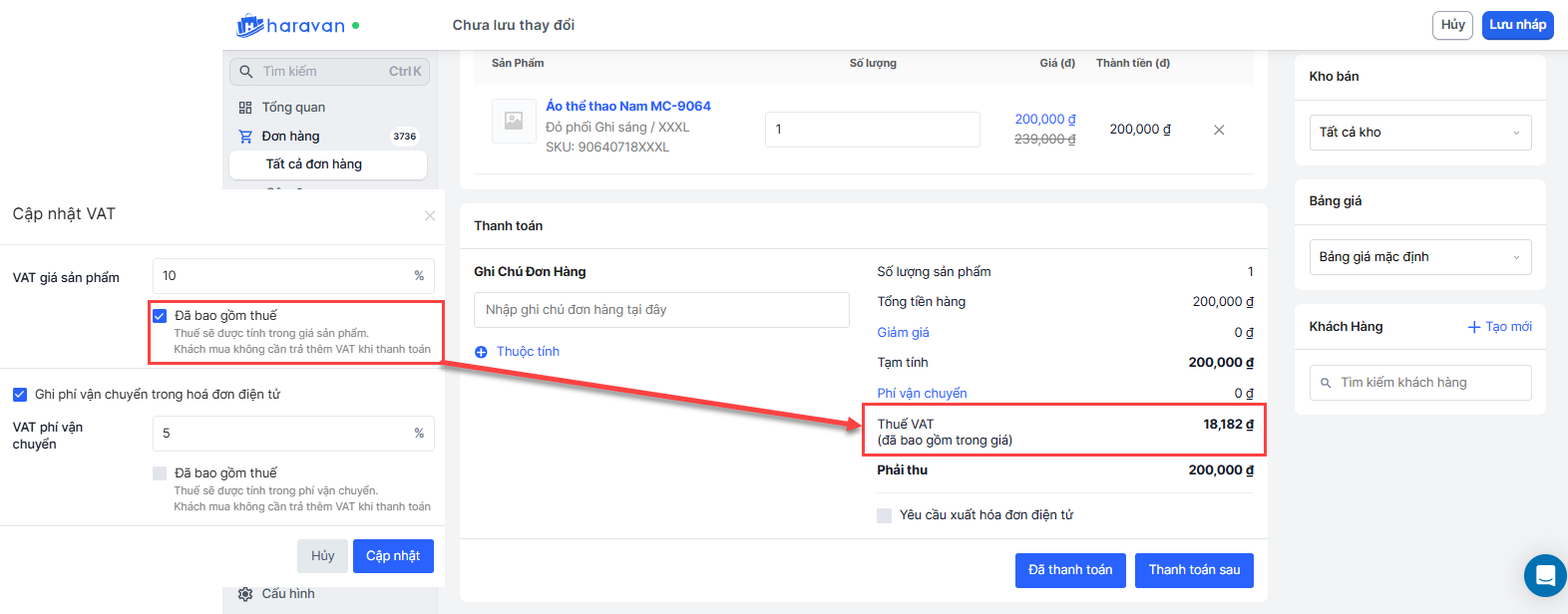This screenshot has width=1568, height=614.
Task: Click the Haravan logo icon
Action: (x=250, y=26)
